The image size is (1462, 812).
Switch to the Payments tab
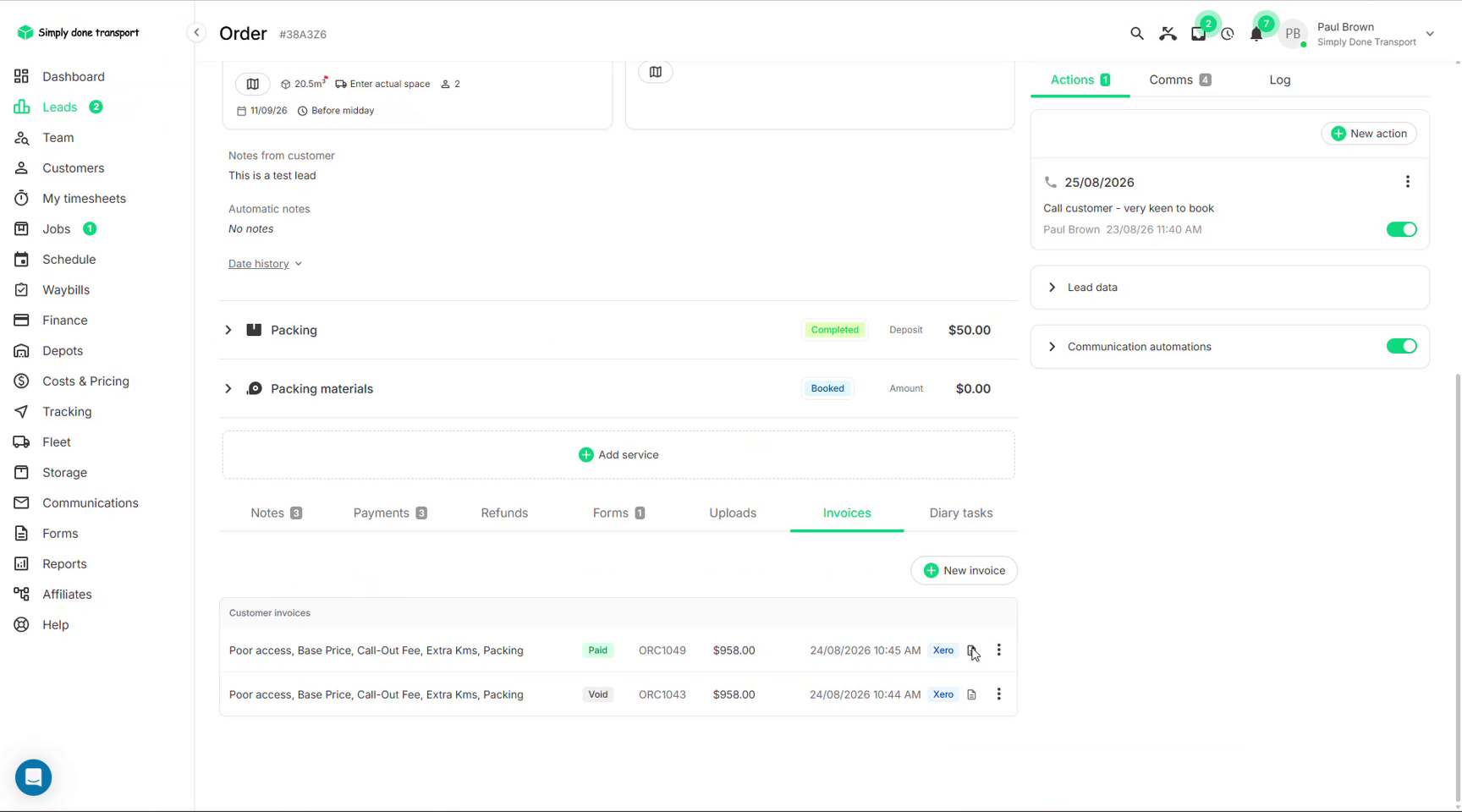(390, 513)
